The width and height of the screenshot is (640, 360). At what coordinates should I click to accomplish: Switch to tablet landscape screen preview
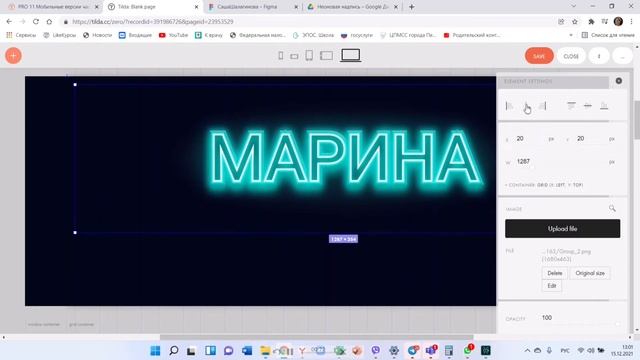coord(327,56)
